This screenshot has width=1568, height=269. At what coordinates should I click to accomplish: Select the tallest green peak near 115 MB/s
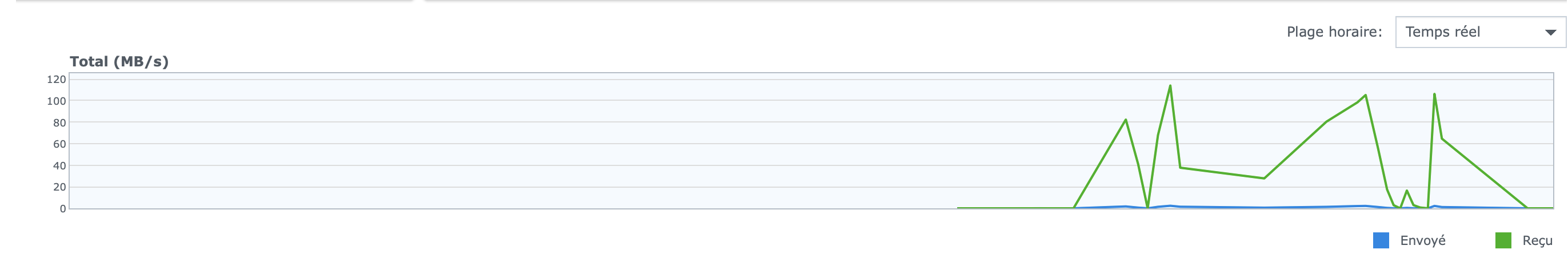point(1170,86)
